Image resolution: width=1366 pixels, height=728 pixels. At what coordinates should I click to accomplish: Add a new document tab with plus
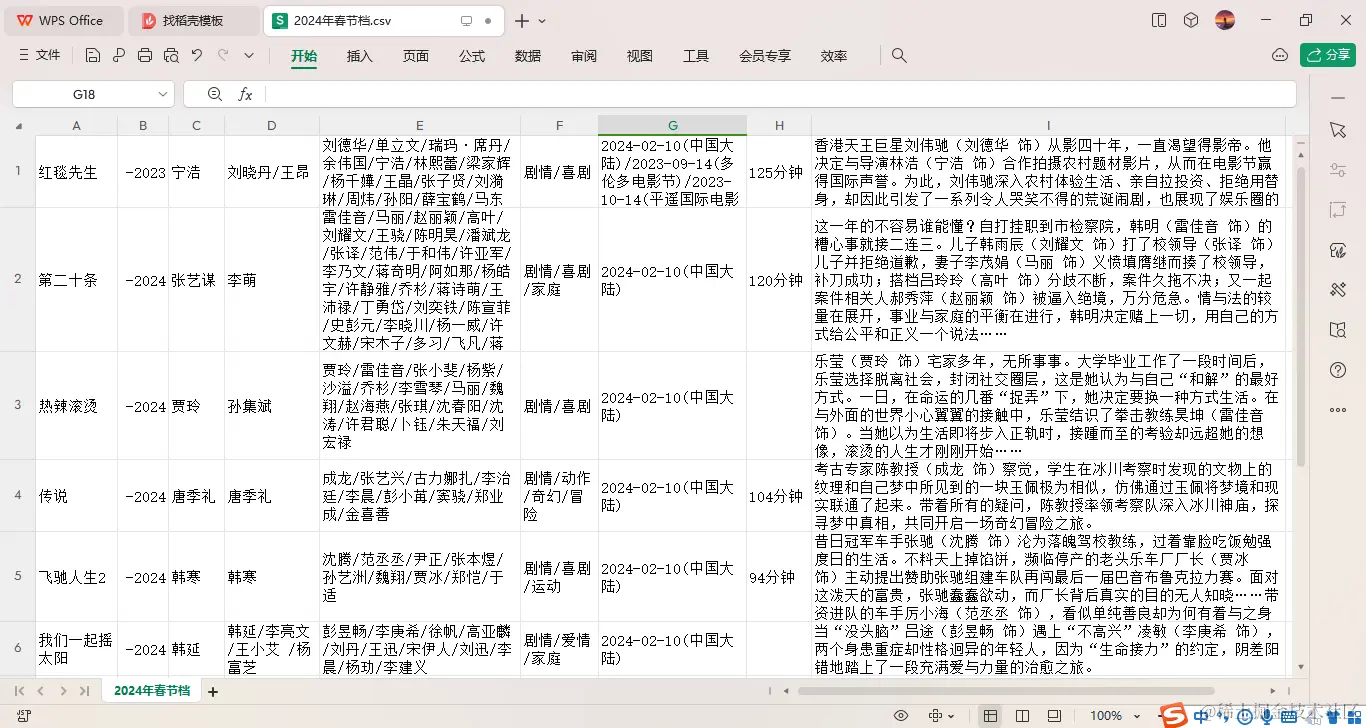pos(522,20)
